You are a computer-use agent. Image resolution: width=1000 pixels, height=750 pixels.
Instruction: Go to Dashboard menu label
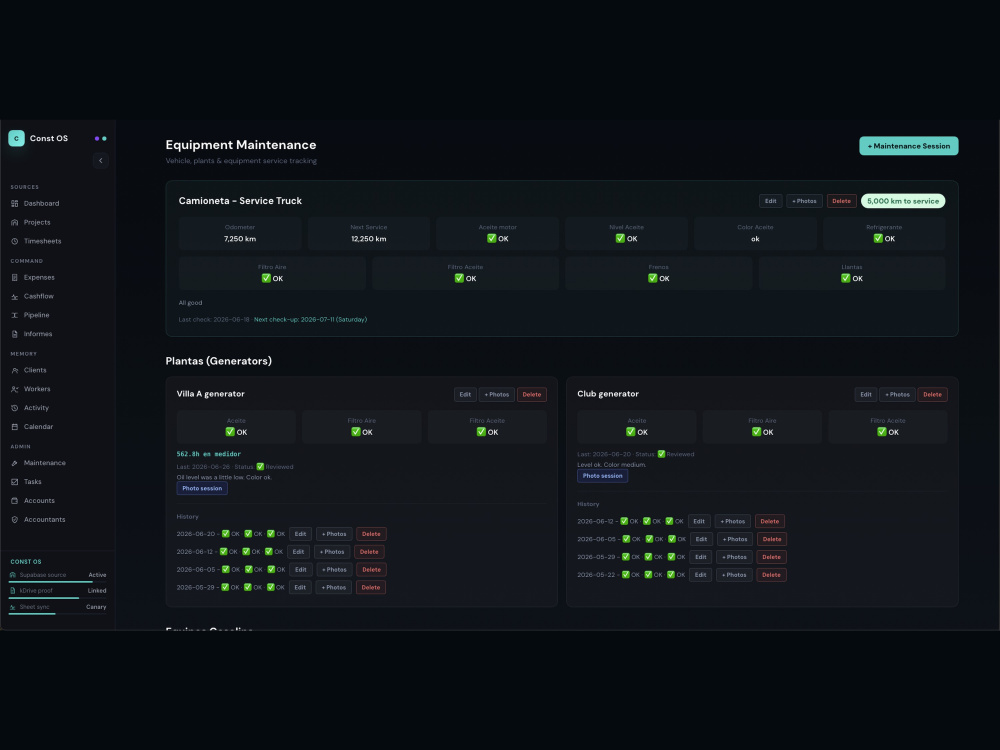click(41, 203)
